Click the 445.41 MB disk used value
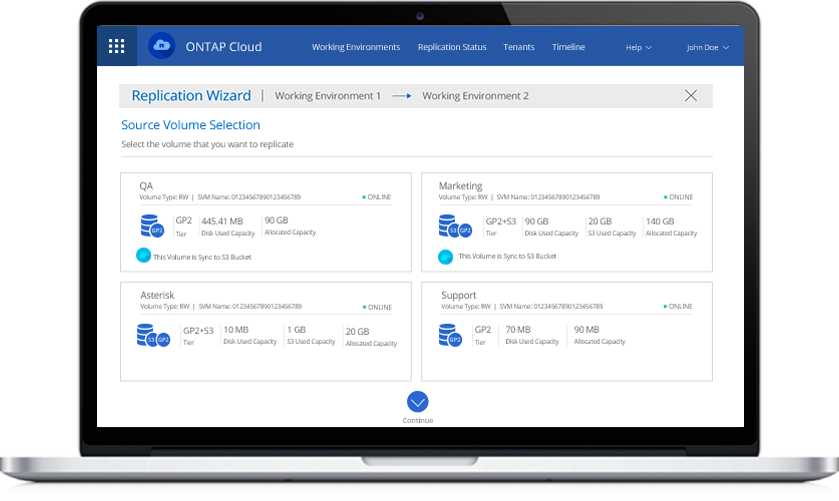Image resolution: width=839 pixels, height=501 pixels. [222, 221]
